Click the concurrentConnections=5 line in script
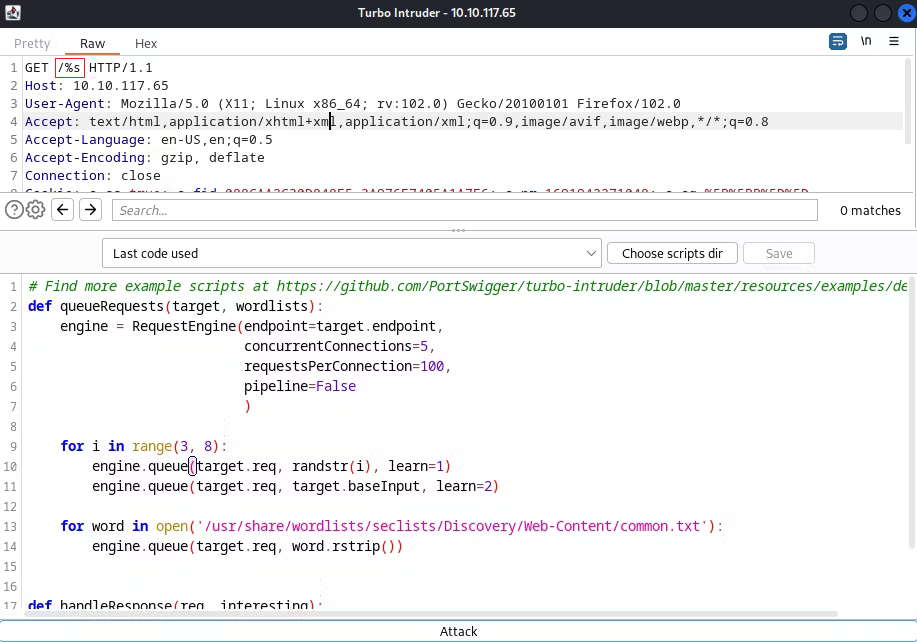The height and width of the screenshot is (642, 917). point(339,346)
